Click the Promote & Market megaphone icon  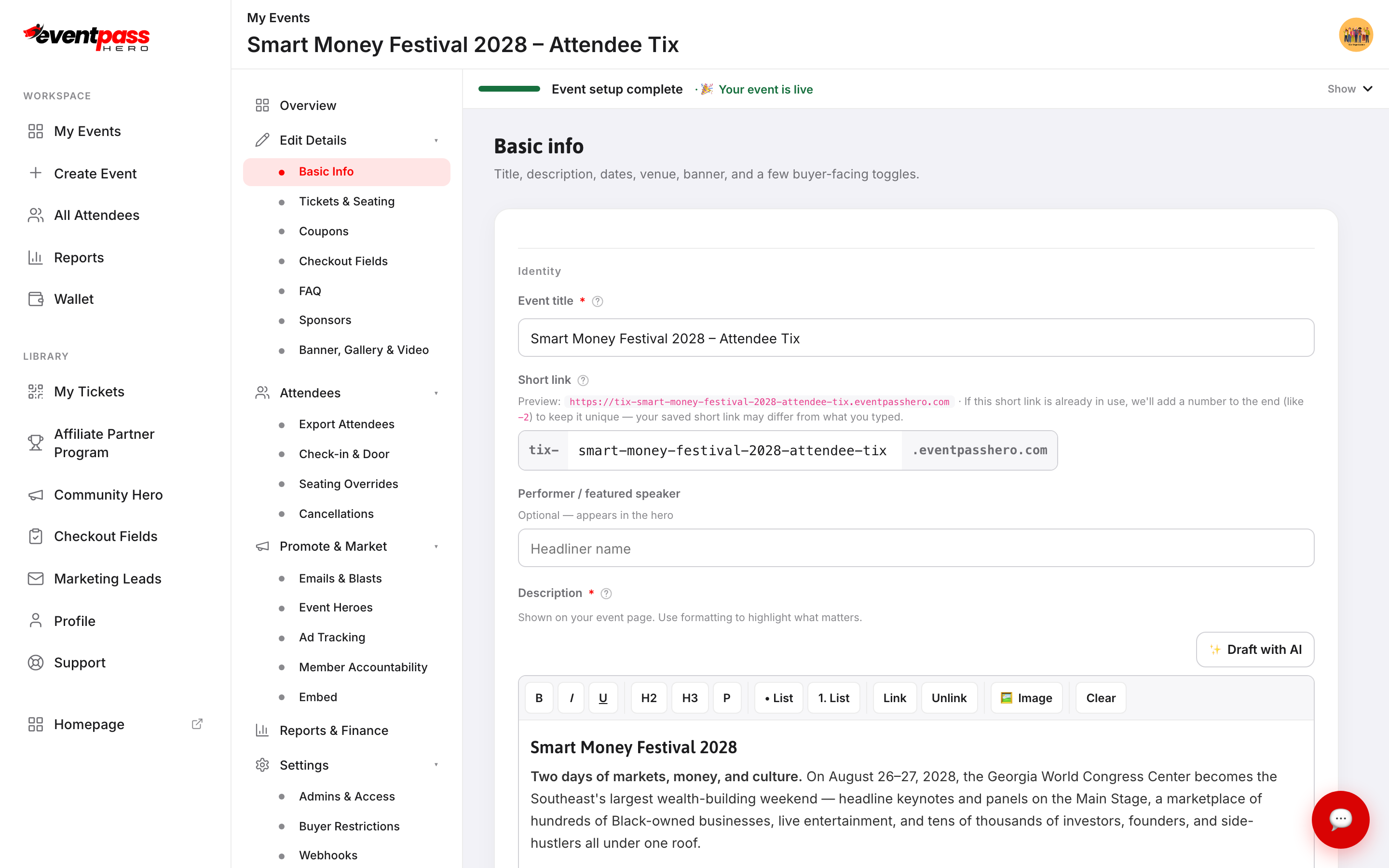click(262, 546)
